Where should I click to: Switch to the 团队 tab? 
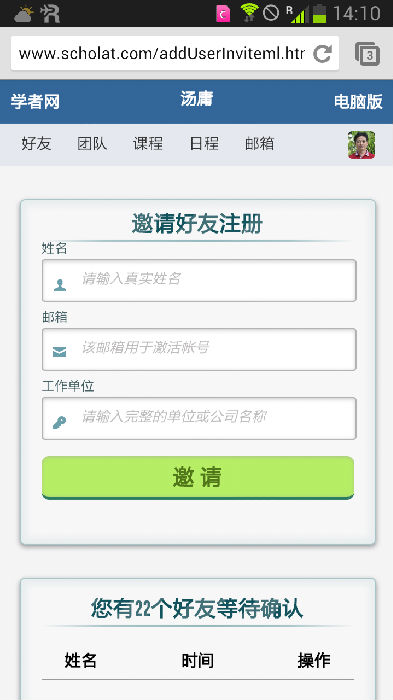(92, 144)
